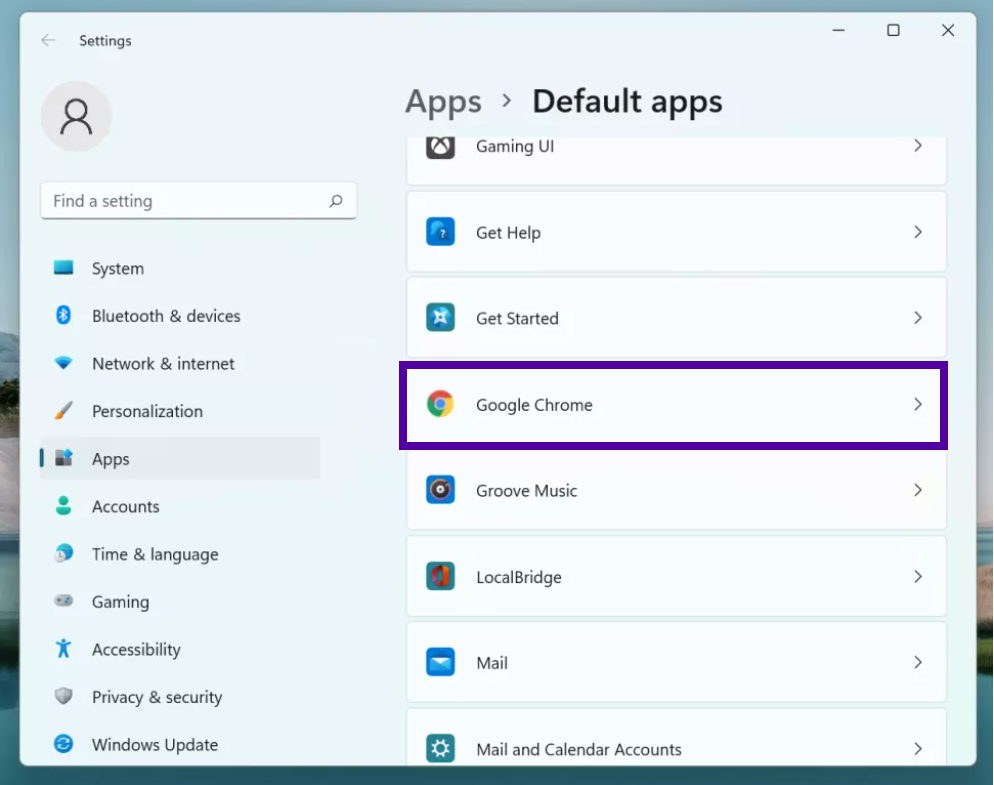The width and height of the screenshot is (994, 785).
Task: Open the Gaming UI label text
Action: [x=515, y=146]
